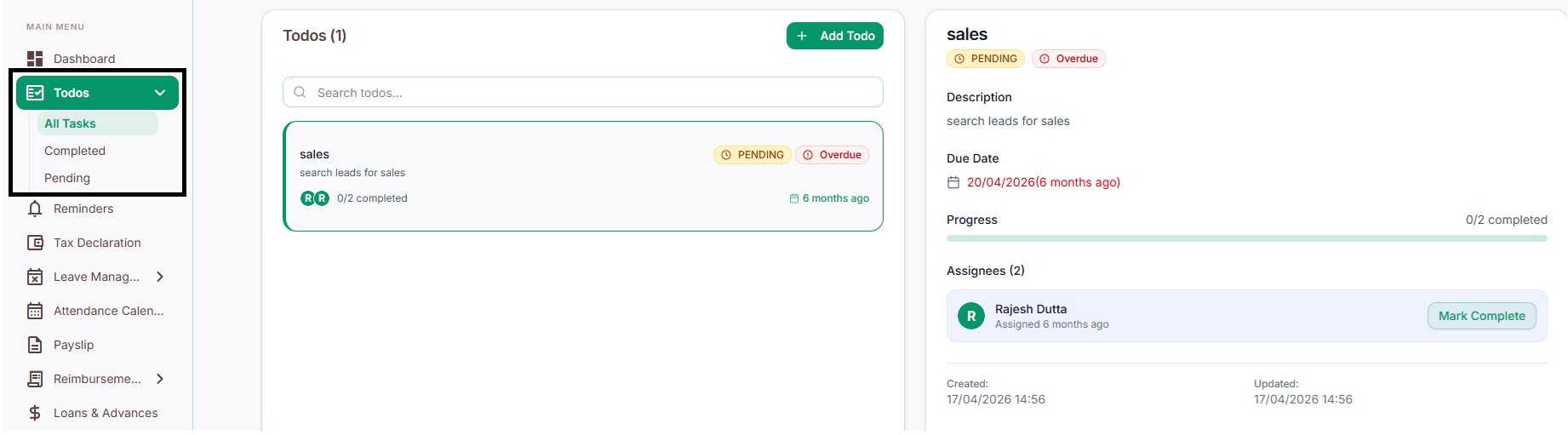Click the Reimbursement receipt icon
This screenshot has width=1568, height=435.
35,379
